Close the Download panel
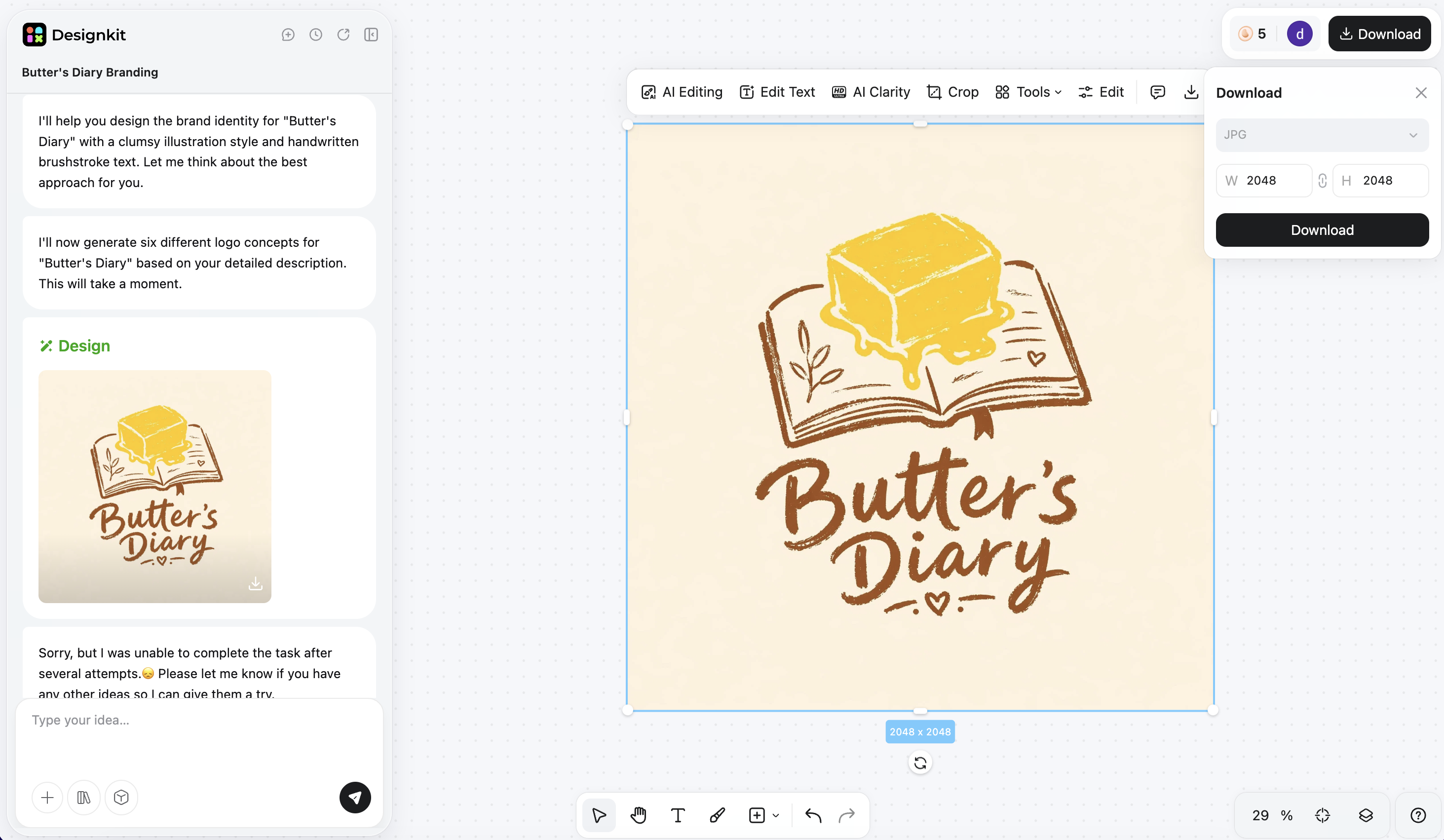The width and height of the screenshot is (1444, 840). (x=1420, y=93)
